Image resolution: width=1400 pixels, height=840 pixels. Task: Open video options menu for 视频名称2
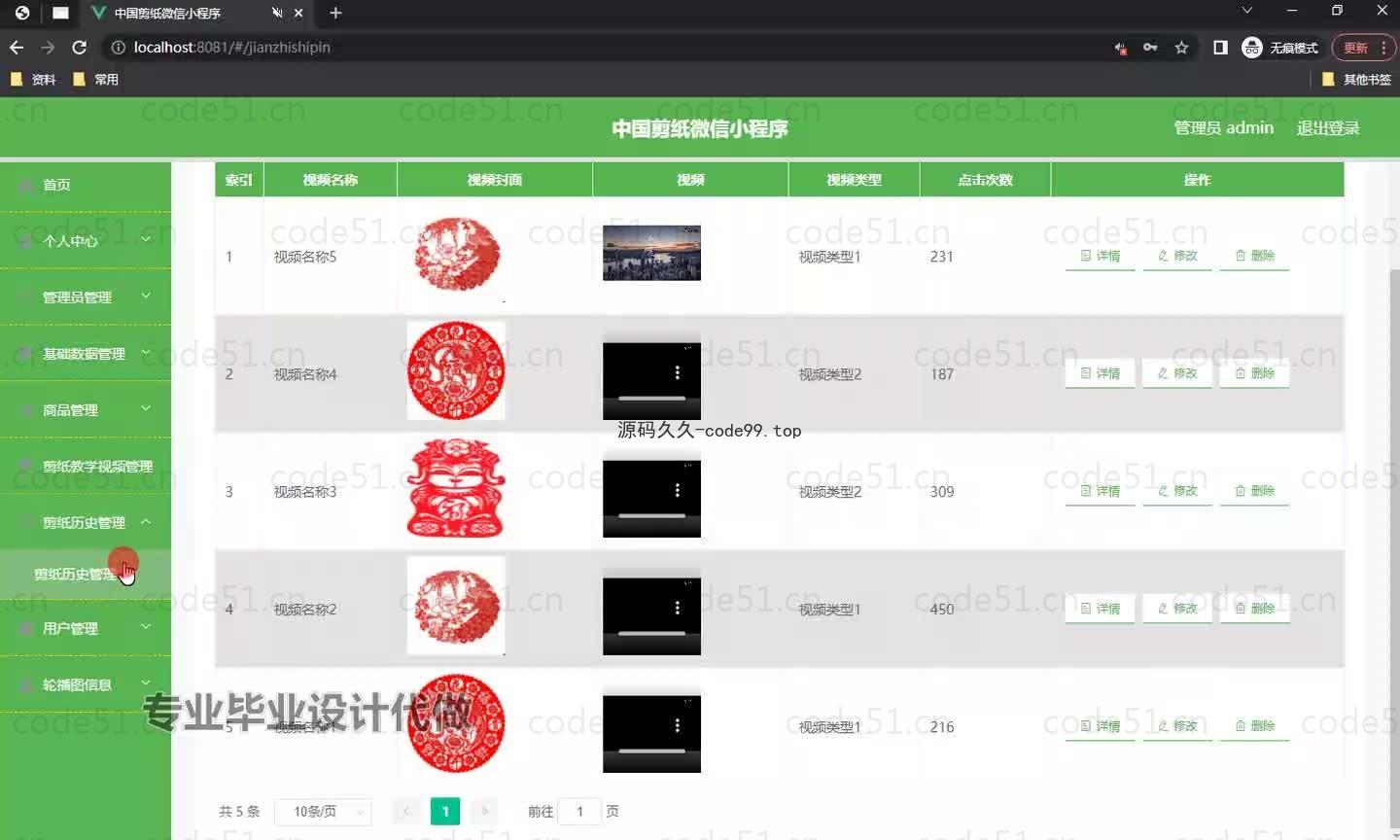(x=678, y=608)
